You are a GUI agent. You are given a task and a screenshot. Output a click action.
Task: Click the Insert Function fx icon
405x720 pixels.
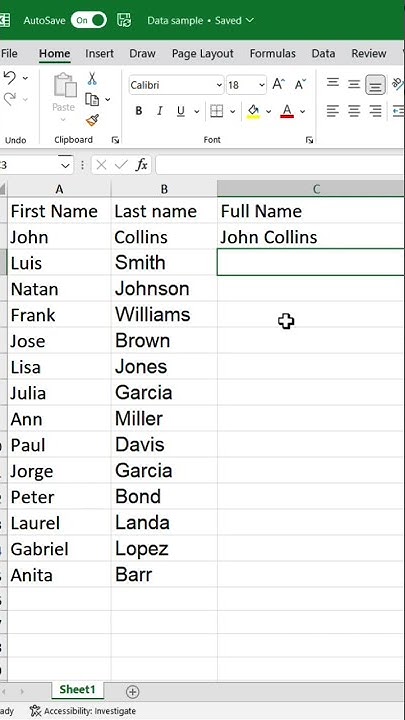click(141, 165)
